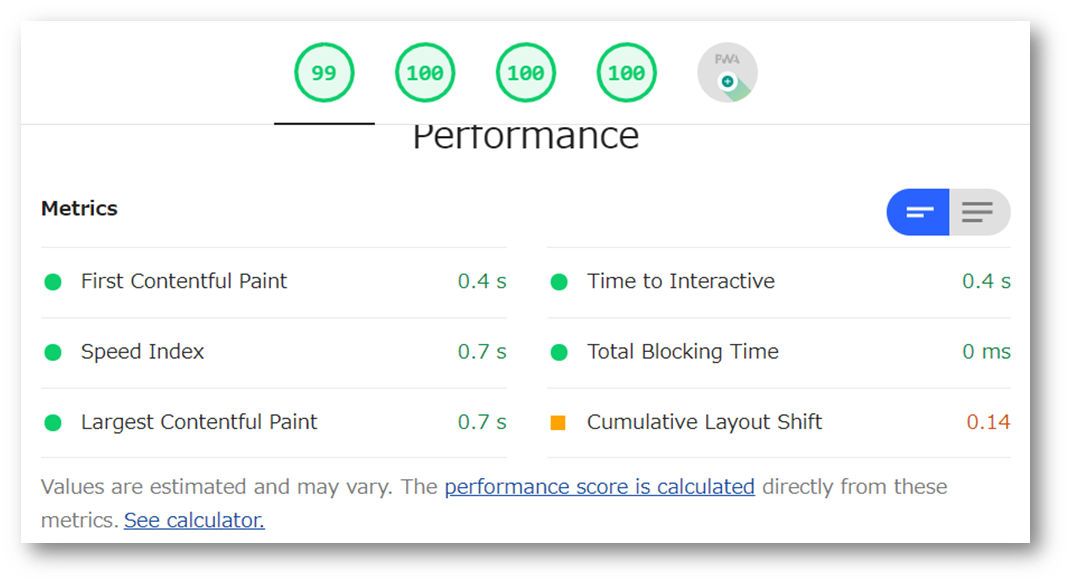Open the third gauge scoring 100

(526, 72)
